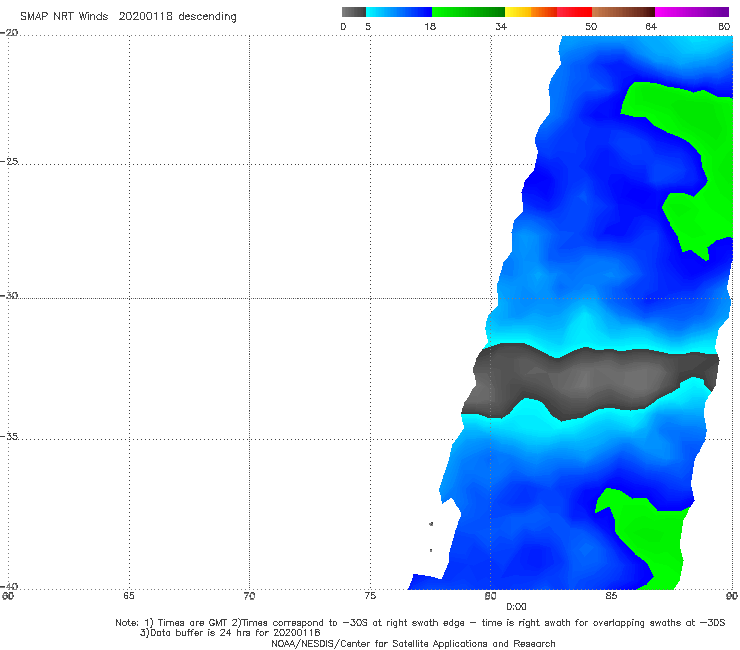
Task: Click the longitude label '85'
Action: 611,596
